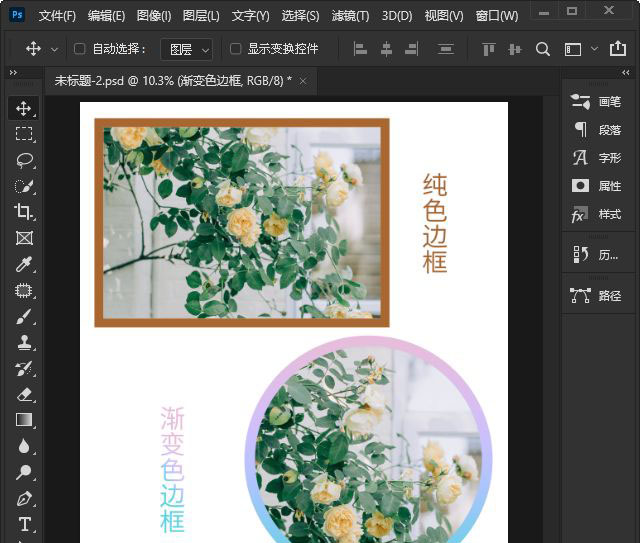The image size is (640, 543).
Task: Click the Align vertical centers icon
Action: [515, 49]
